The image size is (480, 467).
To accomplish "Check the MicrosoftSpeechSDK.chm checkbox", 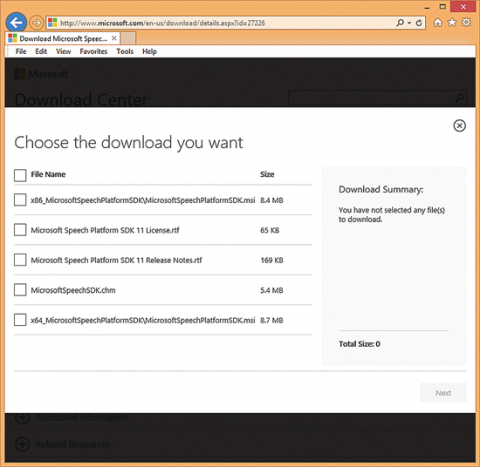I will (20, 290).
